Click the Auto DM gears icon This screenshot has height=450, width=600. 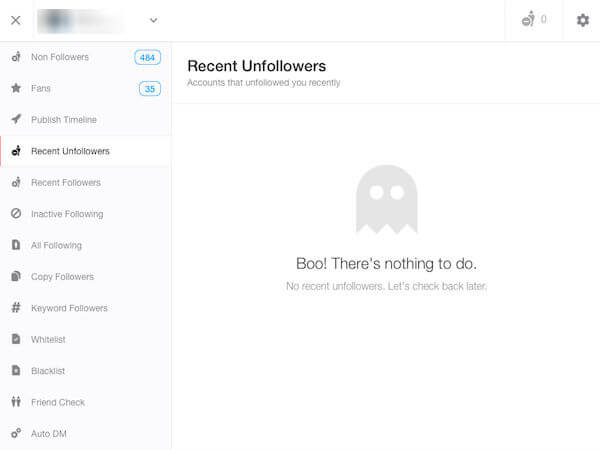click(16, 434)
